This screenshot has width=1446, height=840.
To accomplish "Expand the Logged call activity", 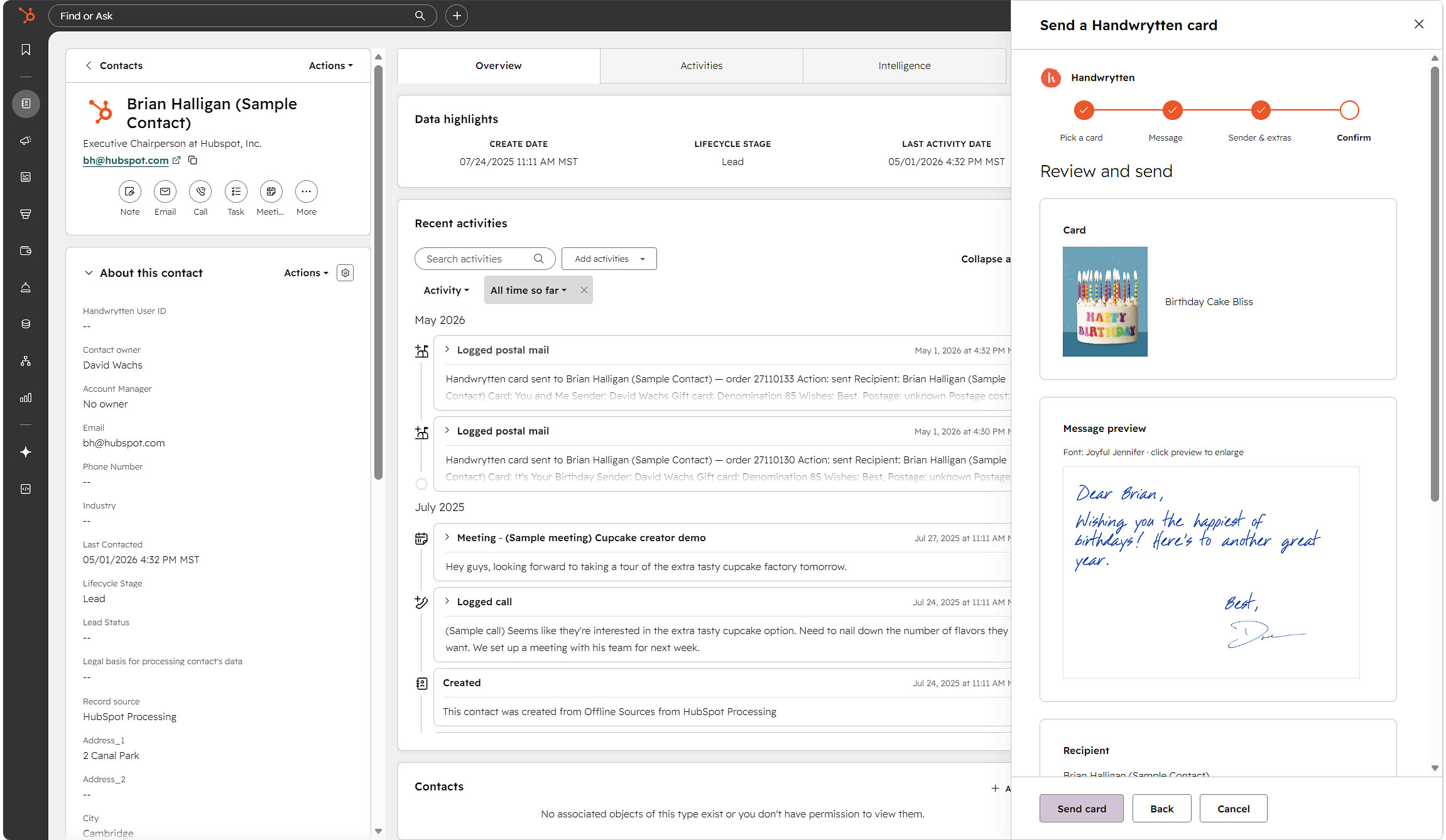I will point(447,601).
